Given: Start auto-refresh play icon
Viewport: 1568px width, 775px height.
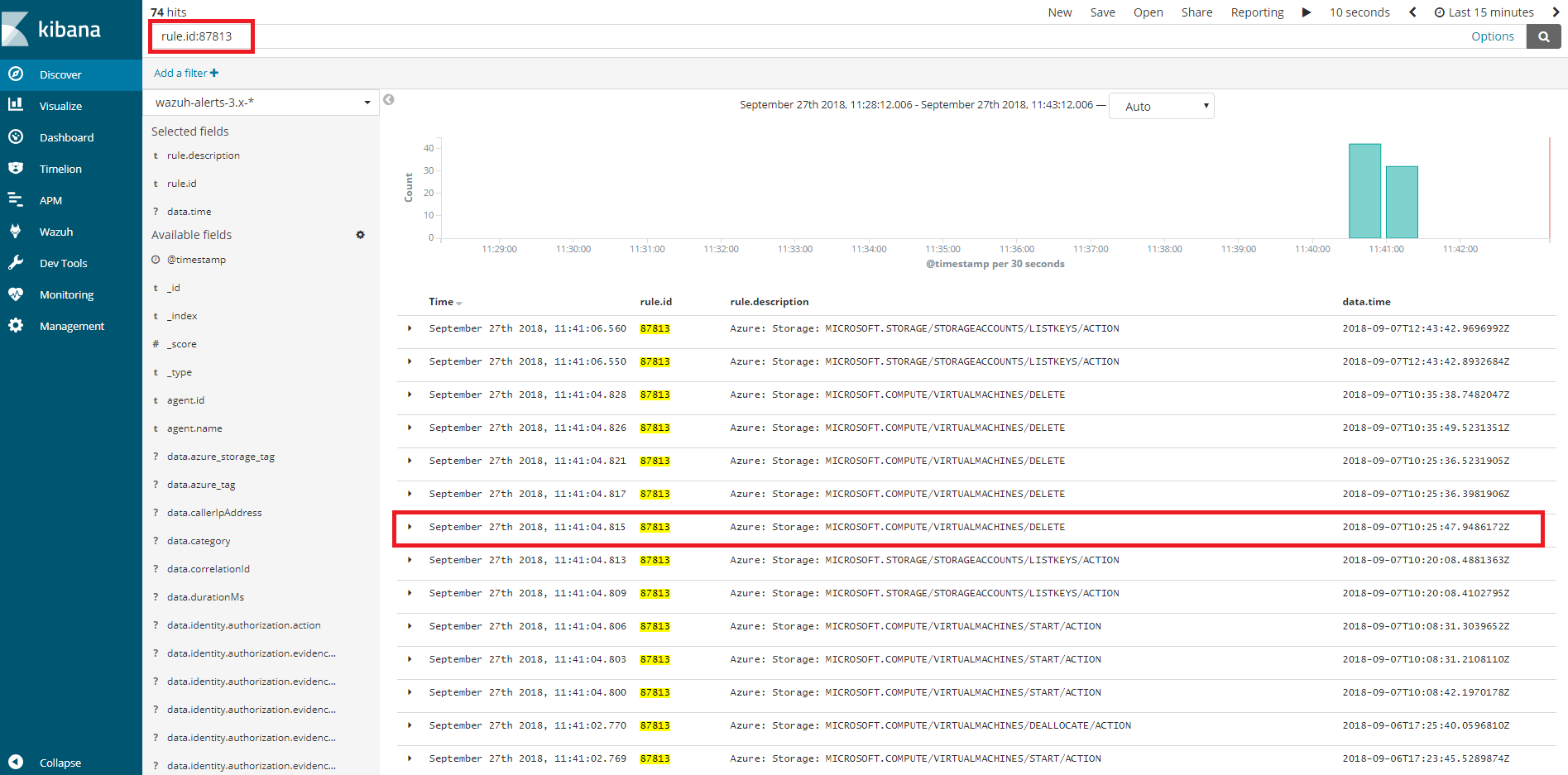Looking at the screenshot, I should click(x=1307, y=12).
